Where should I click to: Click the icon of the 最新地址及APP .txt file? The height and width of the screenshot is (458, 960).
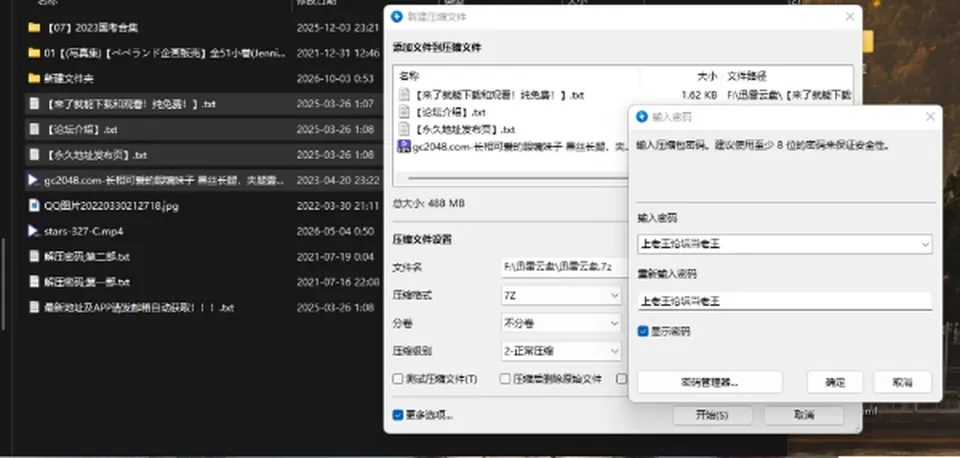(x=34, y=307)
